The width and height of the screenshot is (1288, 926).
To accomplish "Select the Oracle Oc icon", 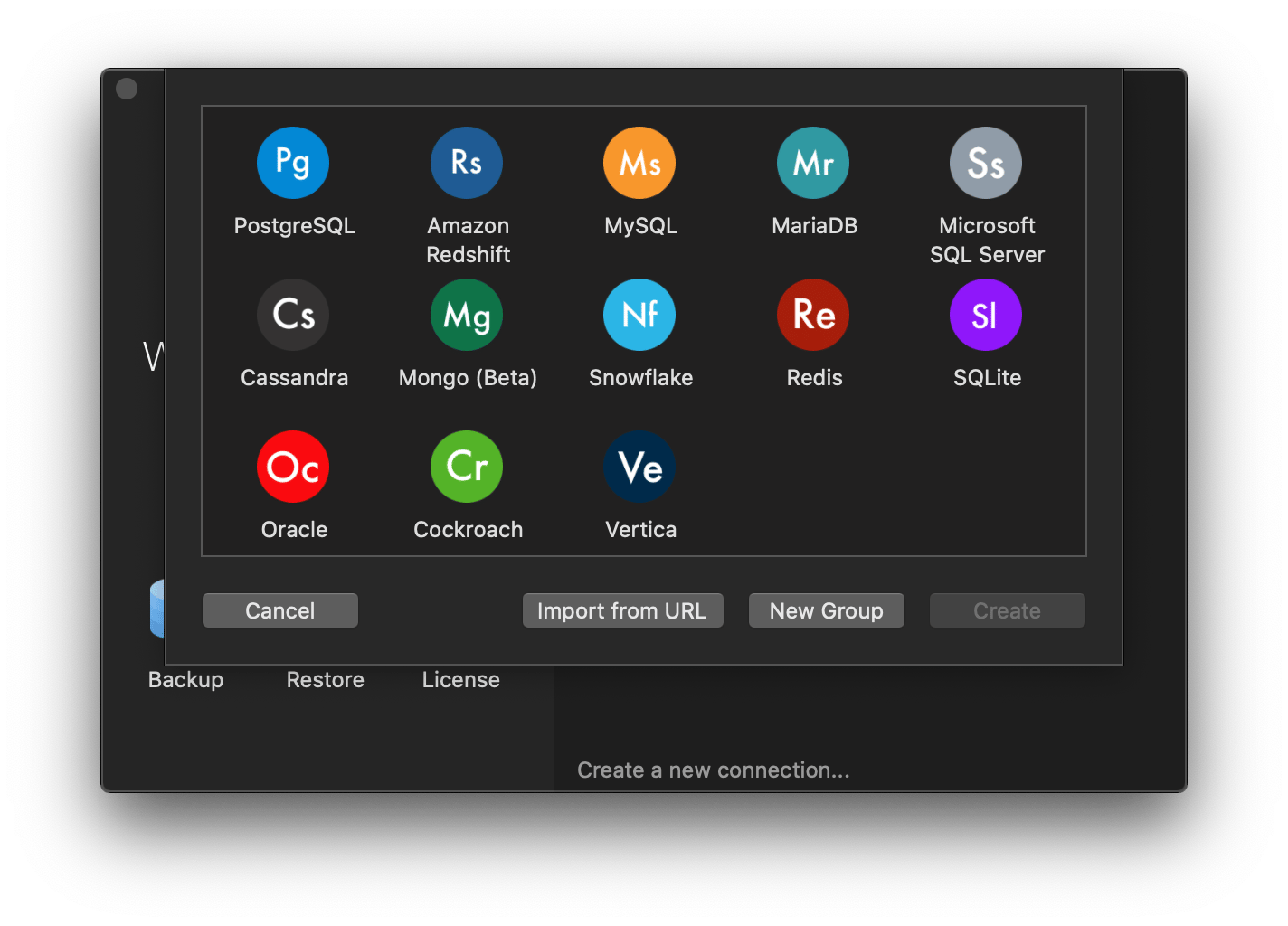I will [x=293, y=467].
